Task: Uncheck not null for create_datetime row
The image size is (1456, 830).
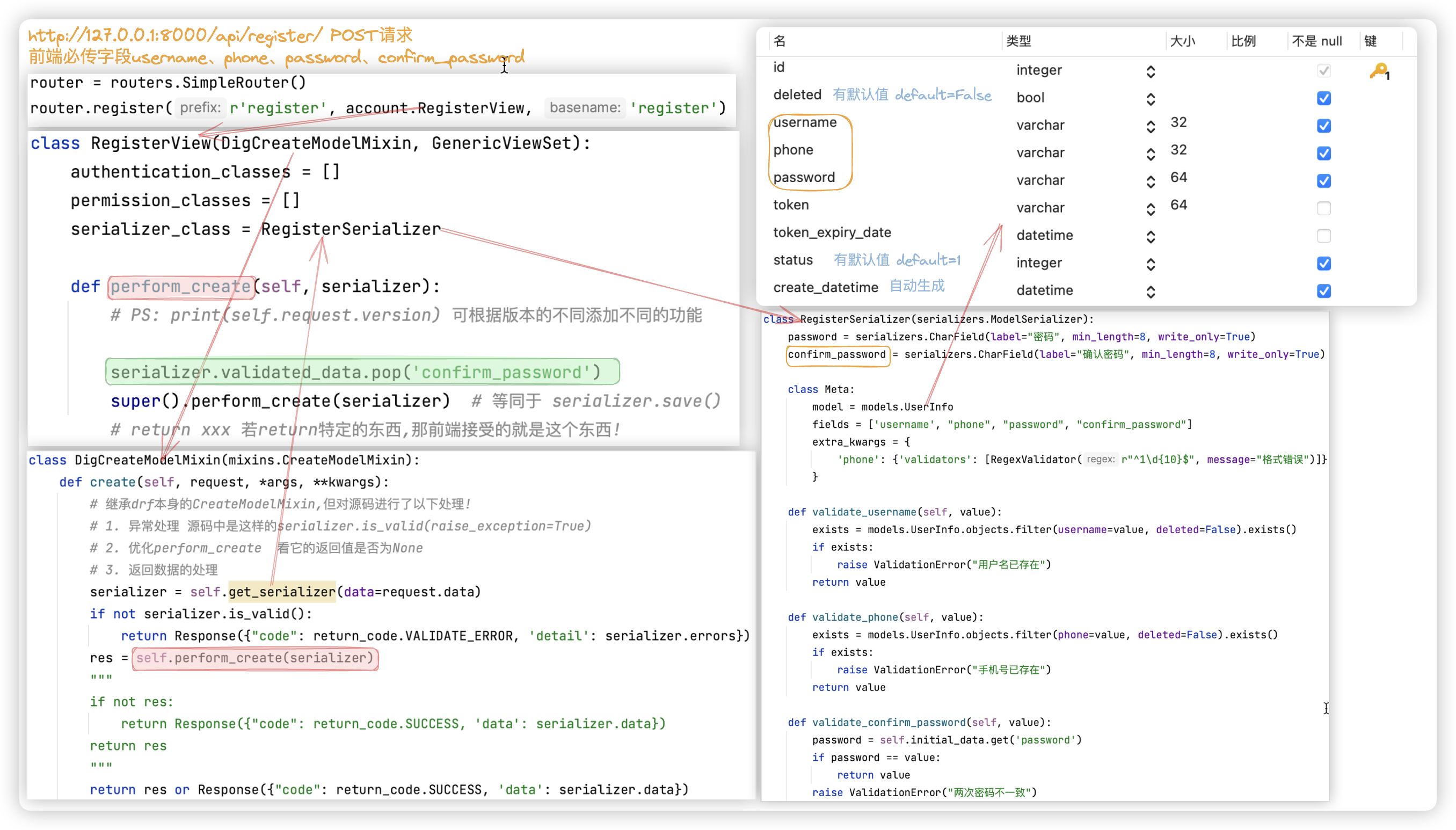Action: click(x=1323, y=291)
